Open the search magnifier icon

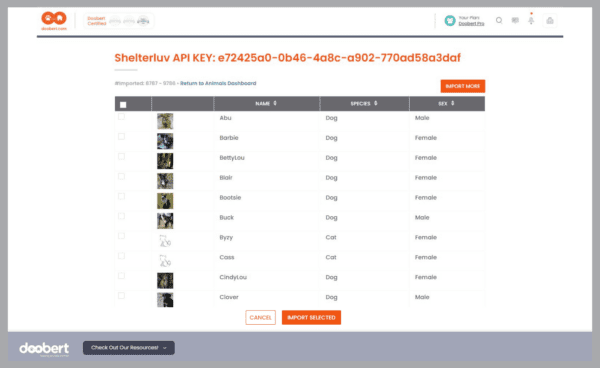pyautogui.click(x=499, y=20)
